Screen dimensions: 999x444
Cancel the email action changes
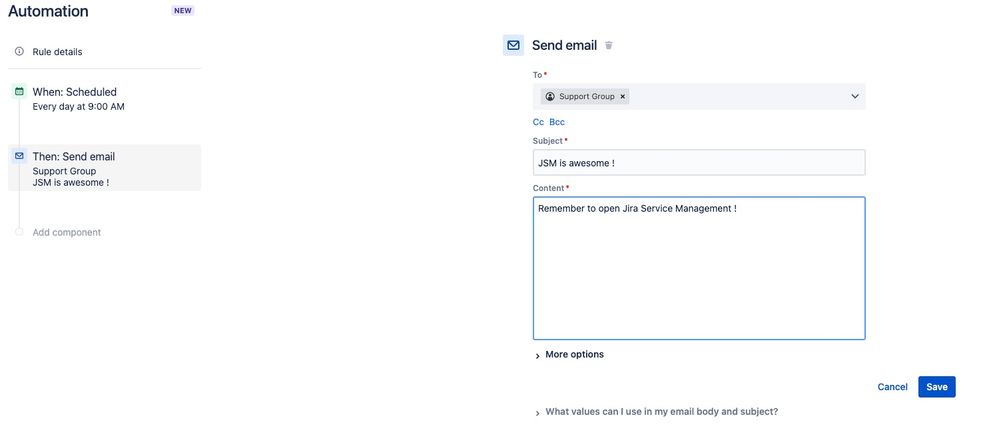892,387
